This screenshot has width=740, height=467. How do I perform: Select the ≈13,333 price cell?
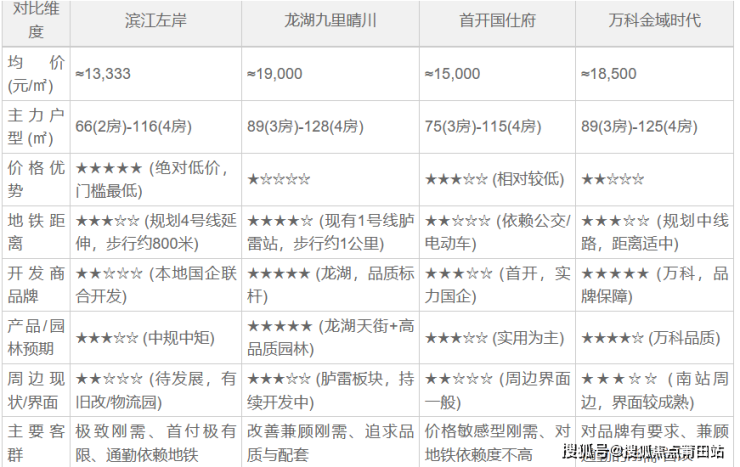[x=156, y=74]
